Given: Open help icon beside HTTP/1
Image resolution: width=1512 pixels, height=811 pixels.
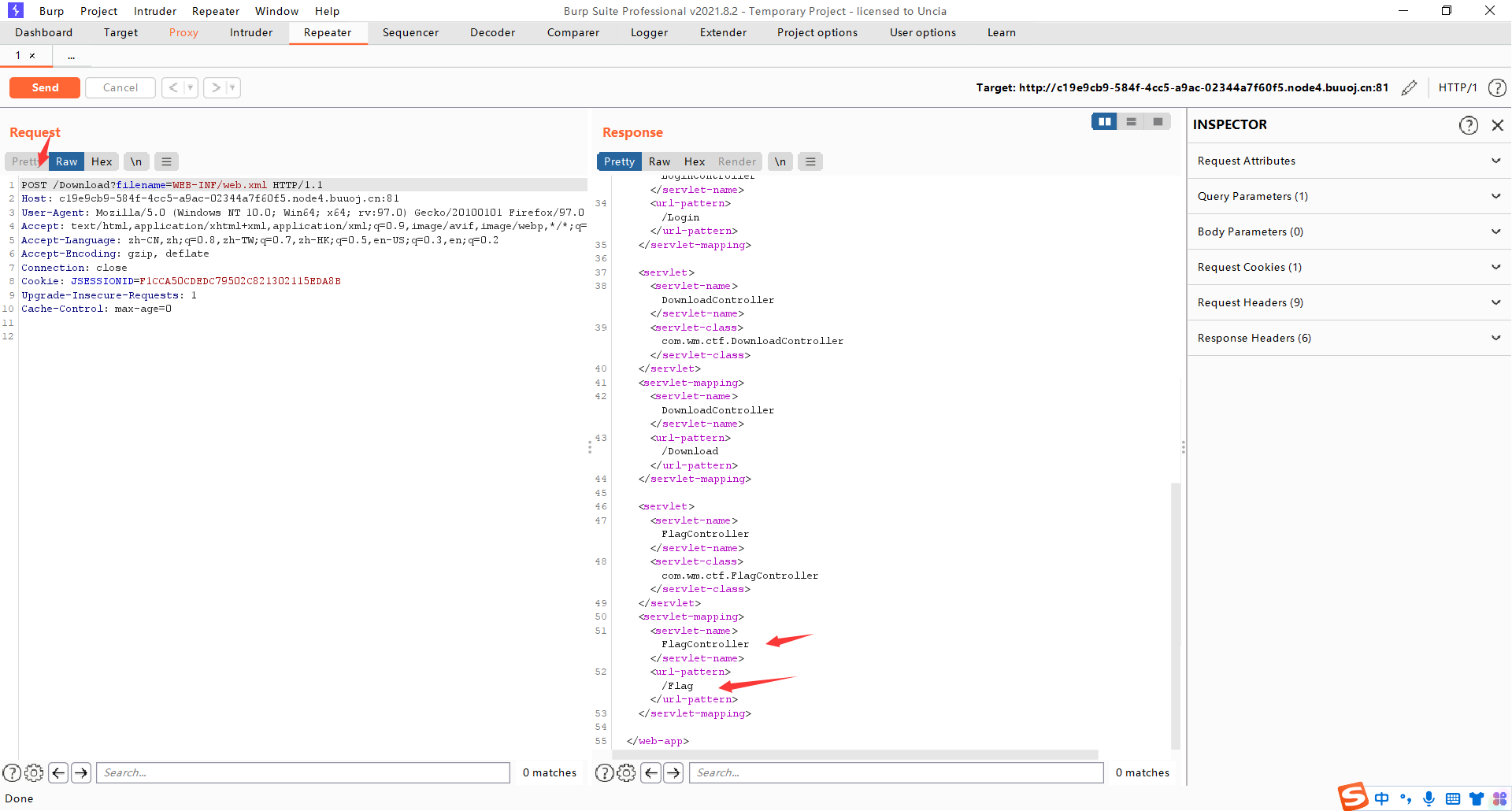Looking at the screenshot, I should pyautogui.click(x=1497, y=87).
